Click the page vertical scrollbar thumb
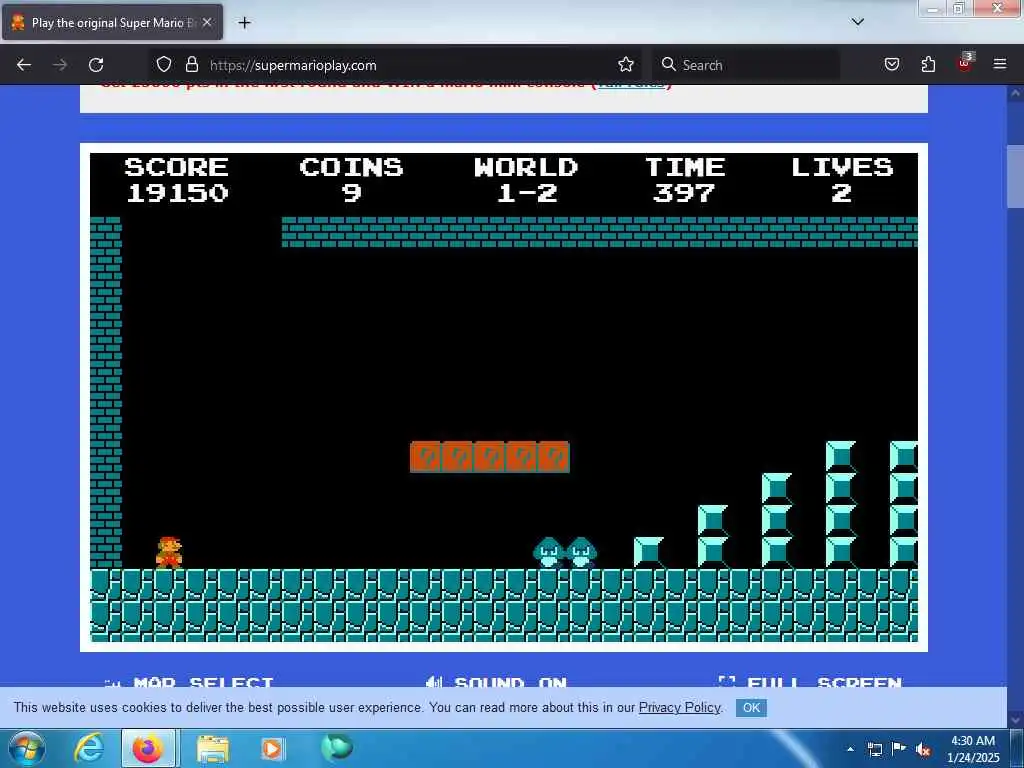Screen dimensions: 1024x768 [1015, 176]
